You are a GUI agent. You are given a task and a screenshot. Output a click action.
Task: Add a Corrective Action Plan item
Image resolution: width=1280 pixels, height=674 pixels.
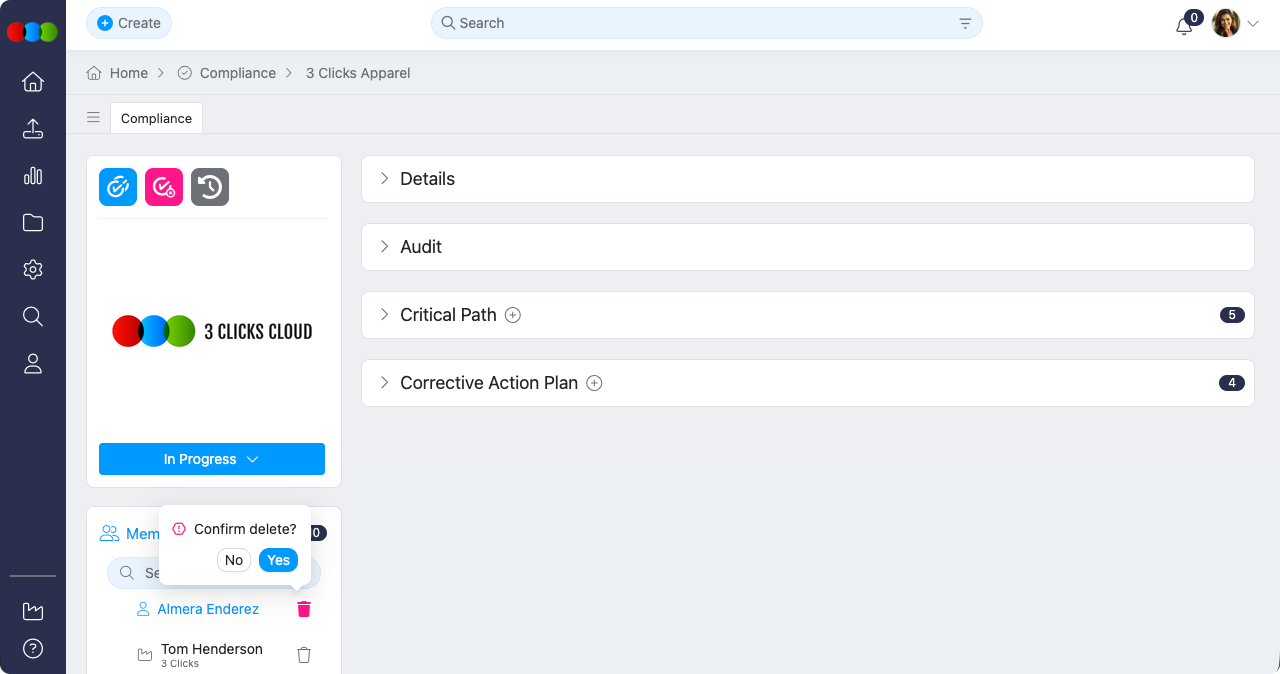tap(594, 383)
